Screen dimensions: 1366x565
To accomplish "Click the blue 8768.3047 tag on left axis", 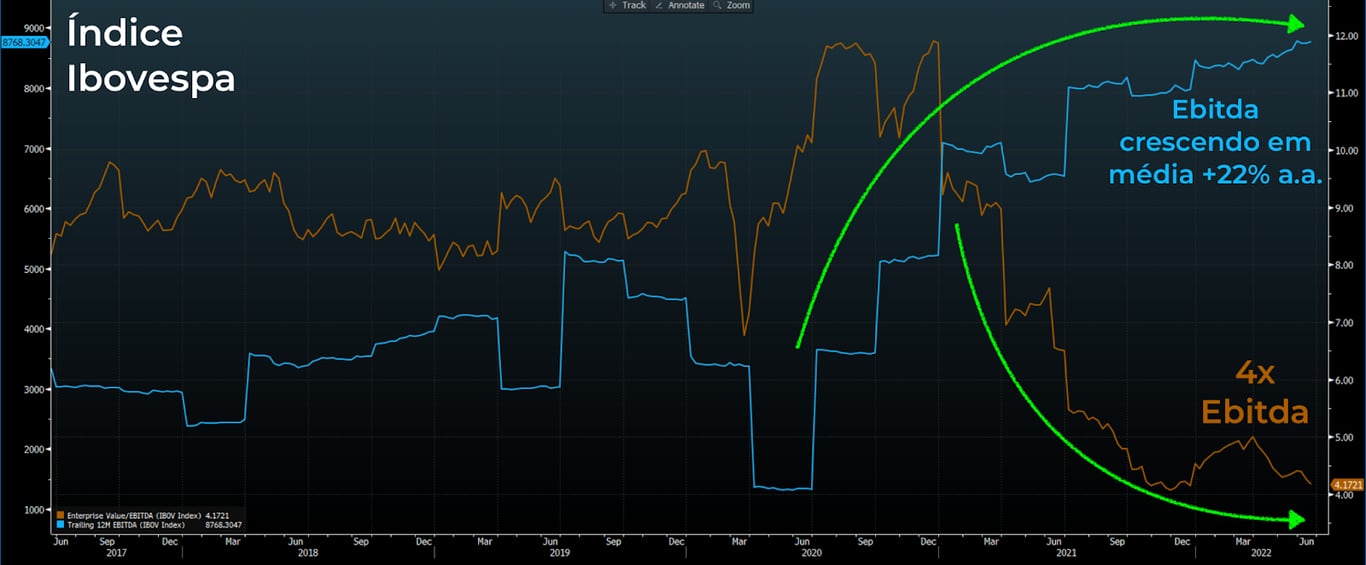I will (24, 42).
